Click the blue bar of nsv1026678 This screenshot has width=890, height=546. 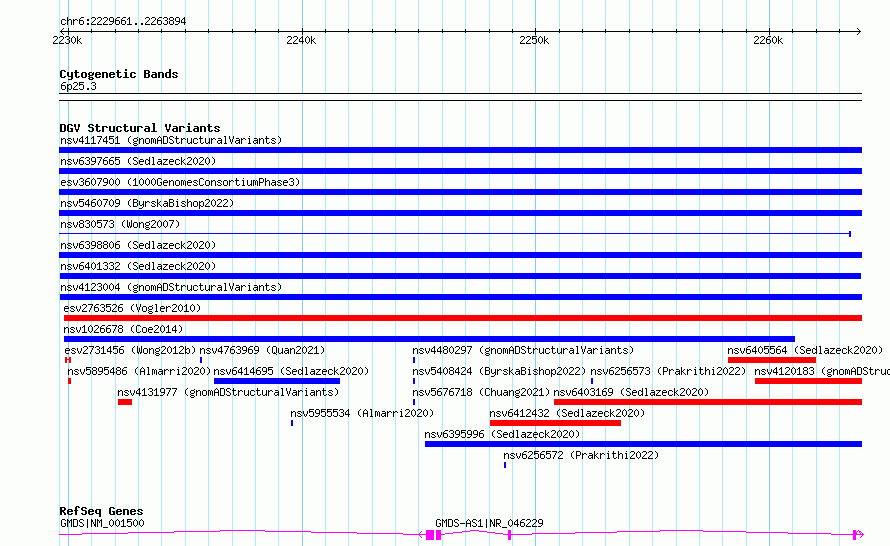429,339
